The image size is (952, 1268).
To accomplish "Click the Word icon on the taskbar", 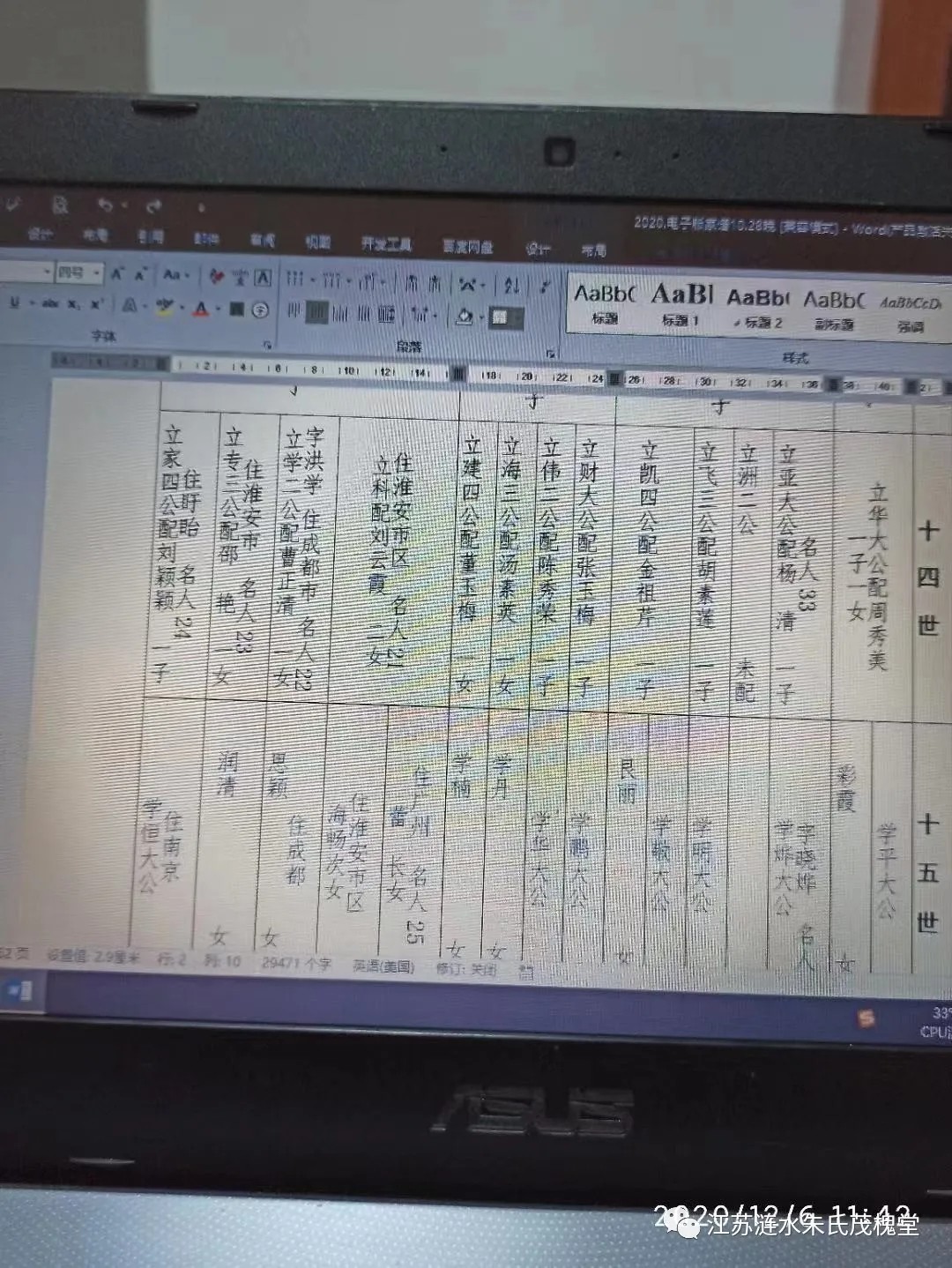I will tap(19, 989).
